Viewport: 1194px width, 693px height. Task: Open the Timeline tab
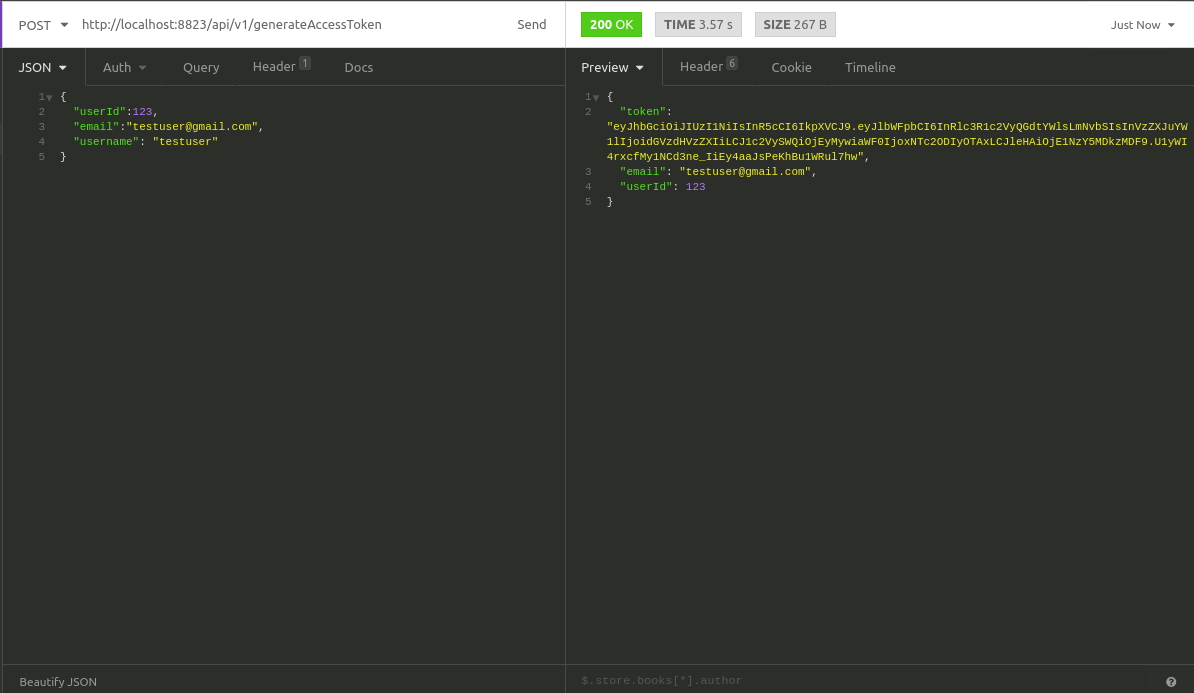click(x=869, y=67)
